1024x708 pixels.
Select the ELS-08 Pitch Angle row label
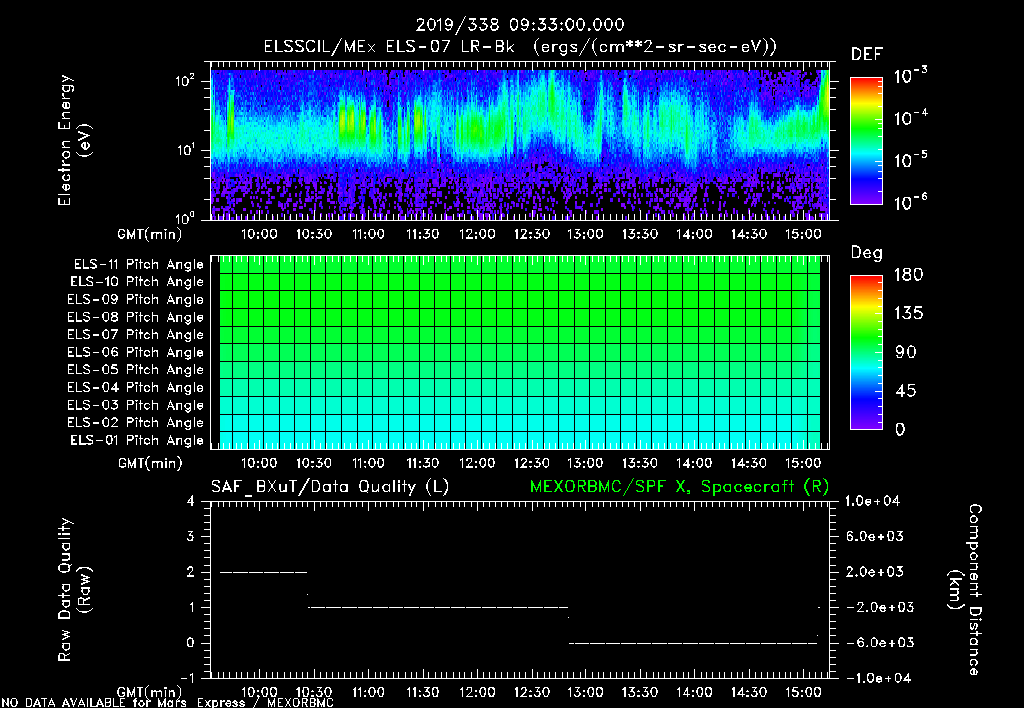click(x=136, y=317)
